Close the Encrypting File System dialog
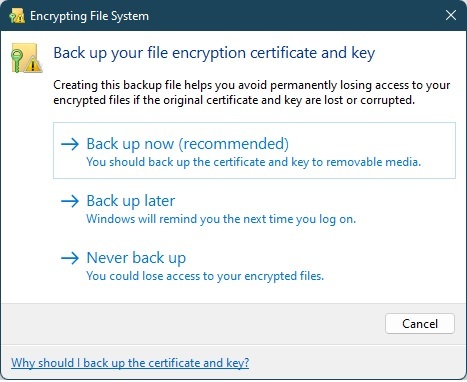This screenshot has width=467, height=382. point(451,15)
